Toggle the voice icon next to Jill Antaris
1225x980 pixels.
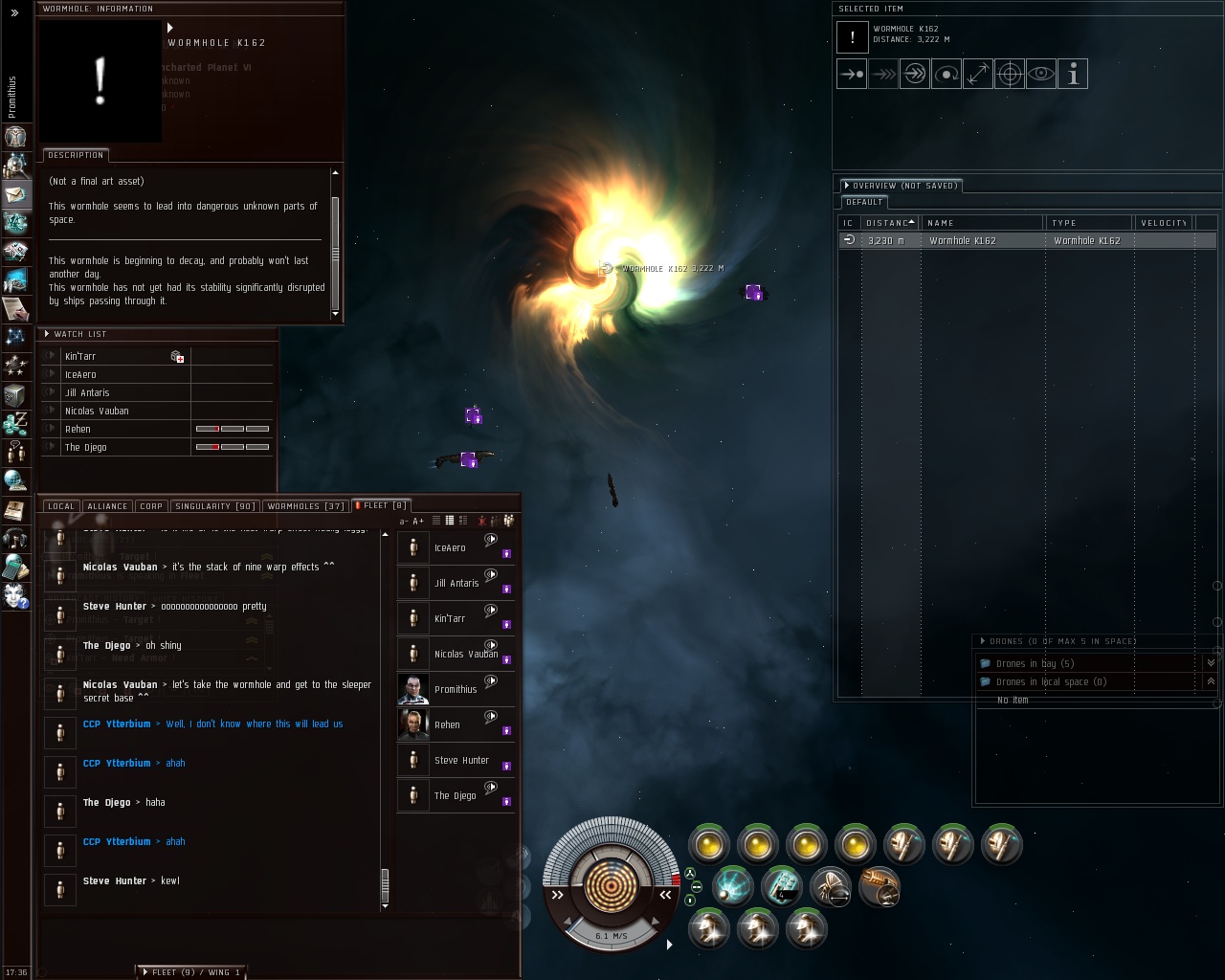pos(491,575)
